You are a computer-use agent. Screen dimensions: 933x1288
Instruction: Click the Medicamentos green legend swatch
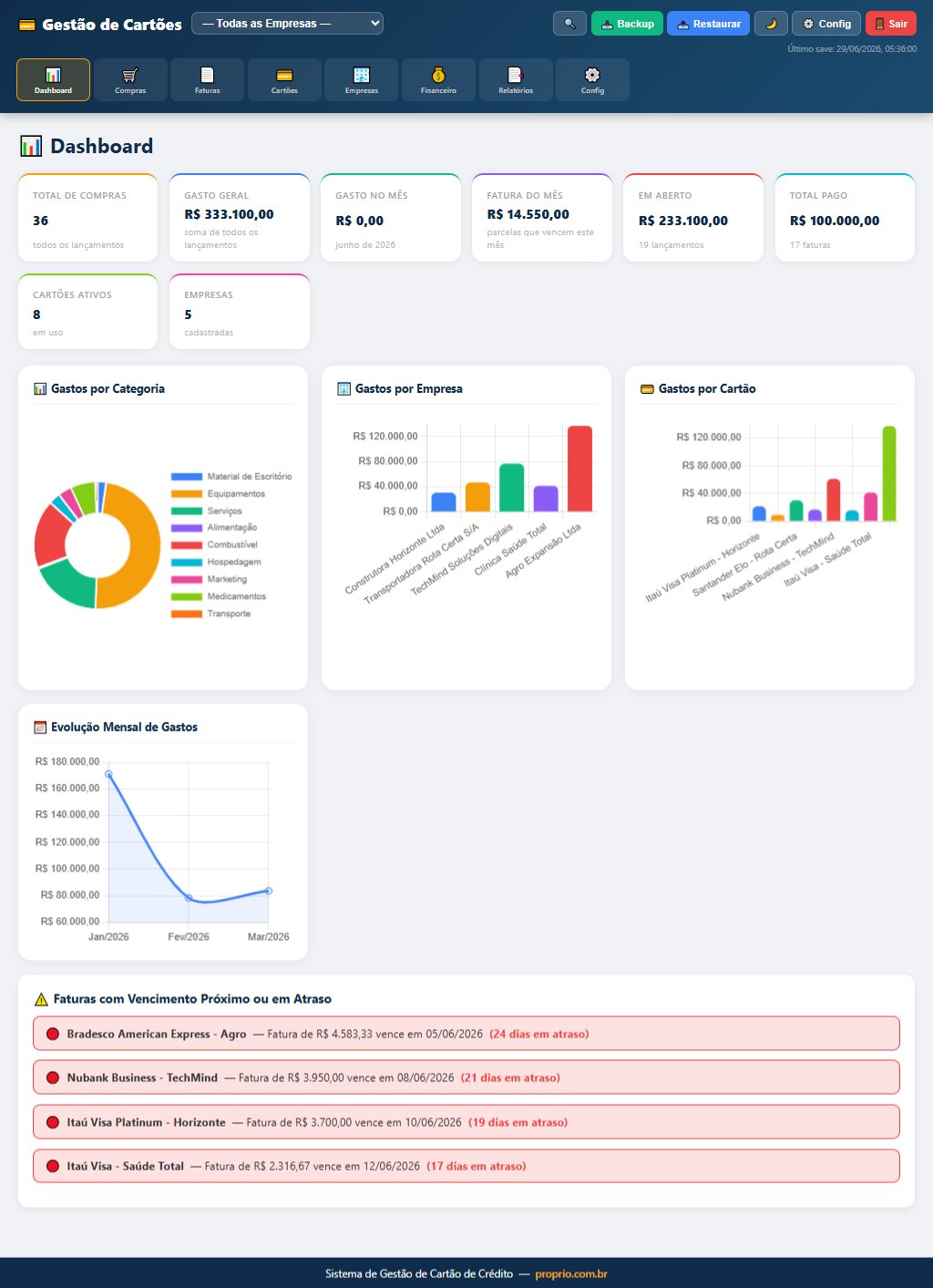[x=187, y=597]
